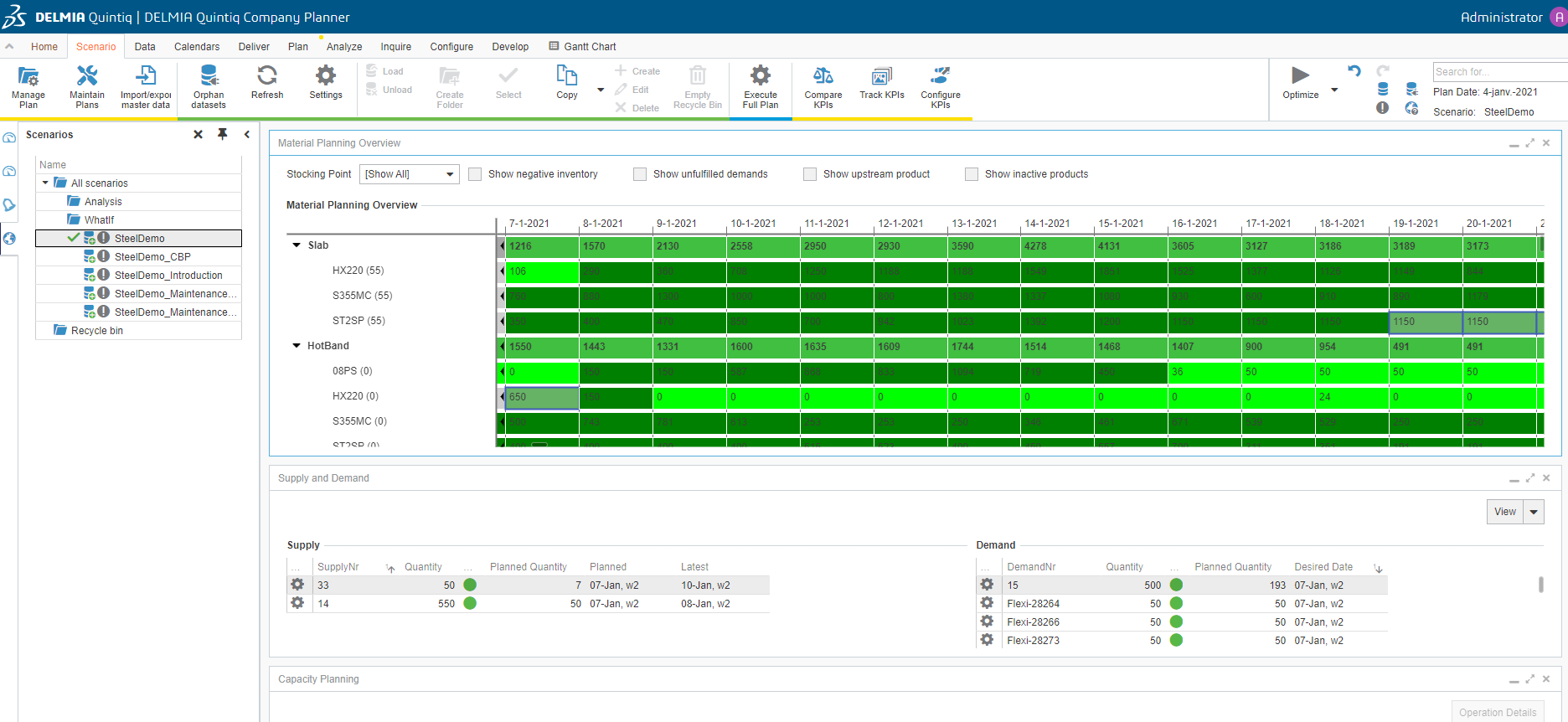
Task: Click the View button
Action: (x=1505, y=512)
